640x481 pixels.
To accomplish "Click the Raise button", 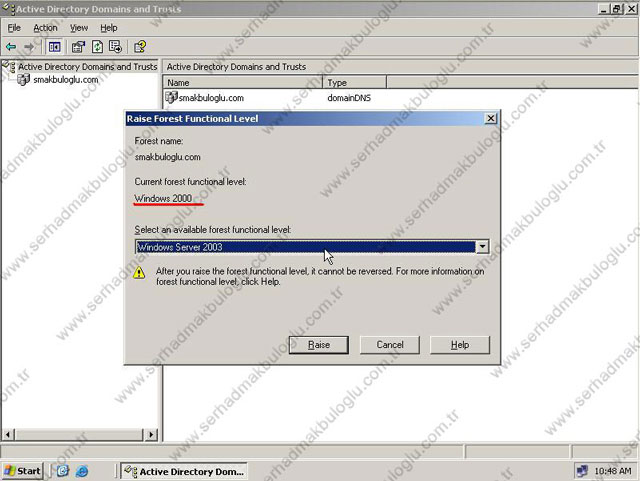I will (319, 345).
